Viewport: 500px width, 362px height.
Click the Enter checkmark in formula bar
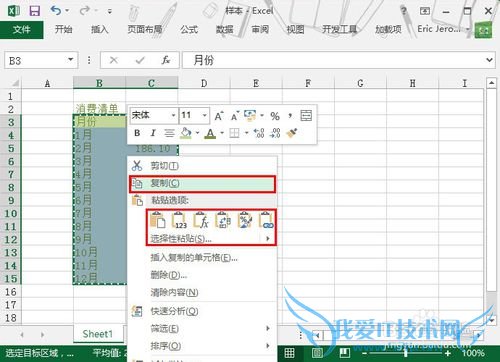pyautogui.click(x=140, y=60)
